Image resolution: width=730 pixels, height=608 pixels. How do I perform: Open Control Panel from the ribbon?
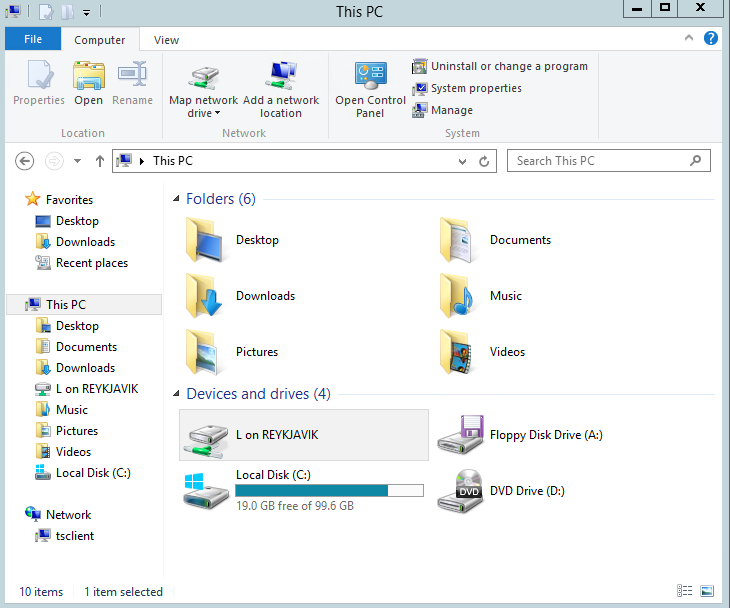click(x=371, y=89)
